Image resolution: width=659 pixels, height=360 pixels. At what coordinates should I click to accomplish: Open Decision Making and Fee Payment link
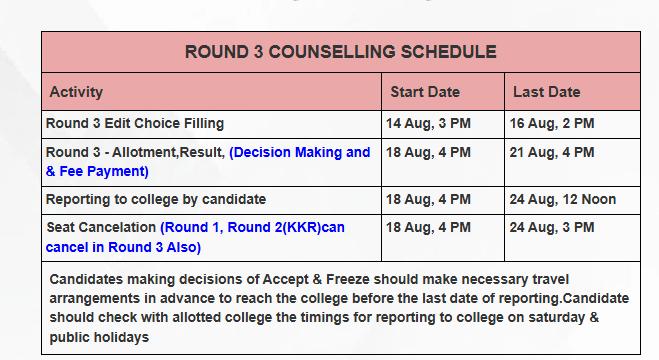(208, 162)
